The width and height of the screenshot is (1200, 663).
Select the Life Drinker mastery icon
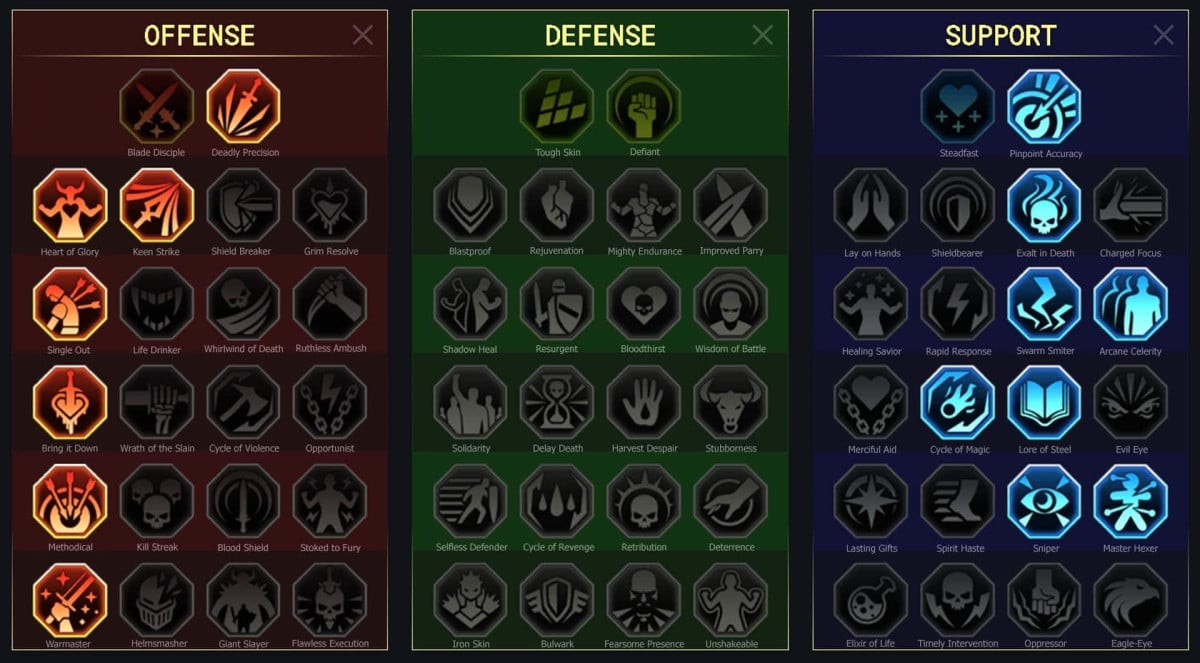click(x=157, y=304)
